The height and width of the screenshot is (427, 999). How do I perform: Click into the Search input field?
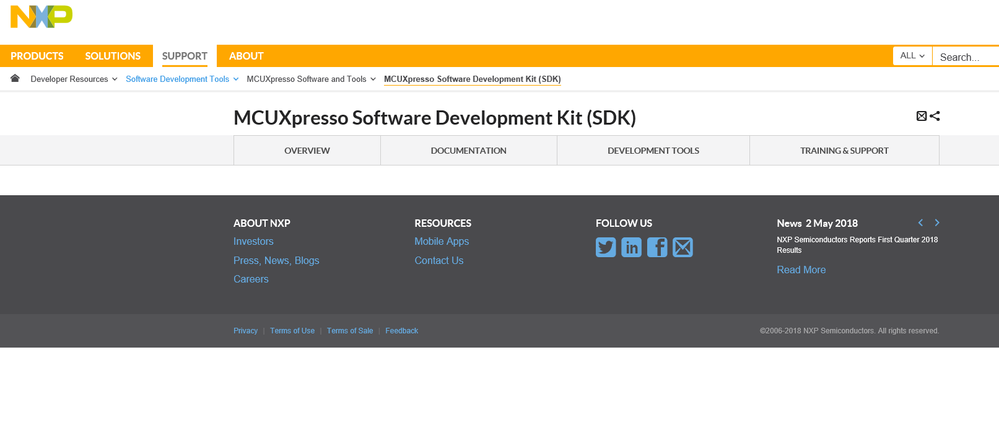click(966, 57)
